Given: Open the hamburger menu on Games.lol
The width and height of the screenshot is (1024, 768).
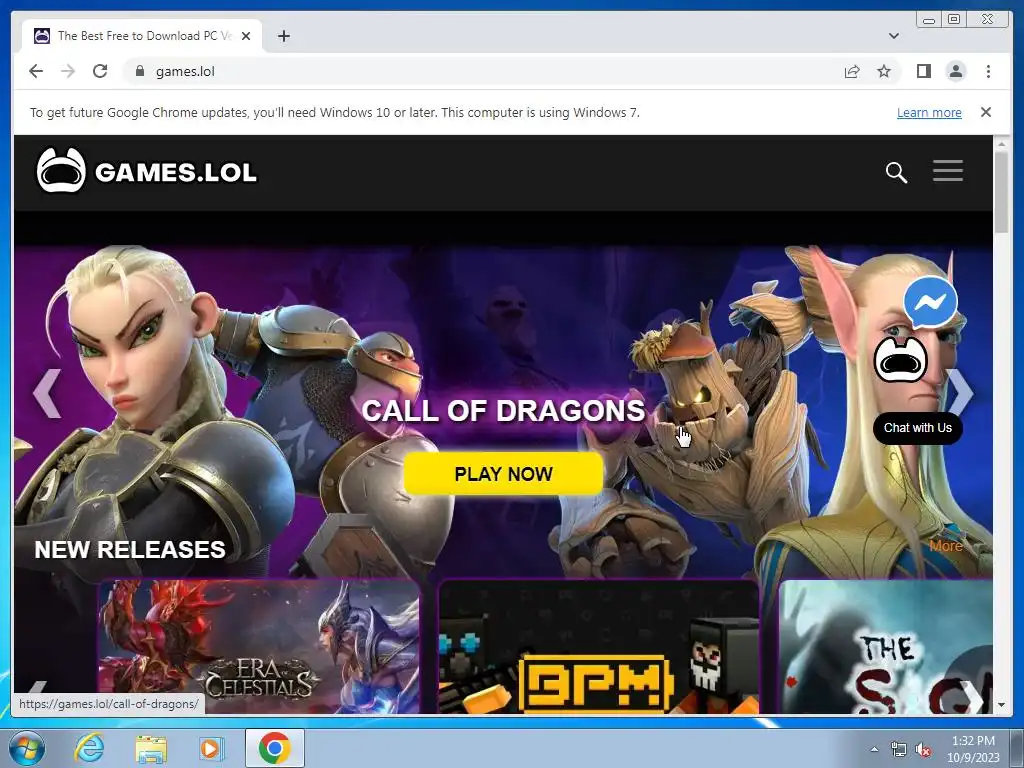Looking at the screenshot, I should pos(948,170).
